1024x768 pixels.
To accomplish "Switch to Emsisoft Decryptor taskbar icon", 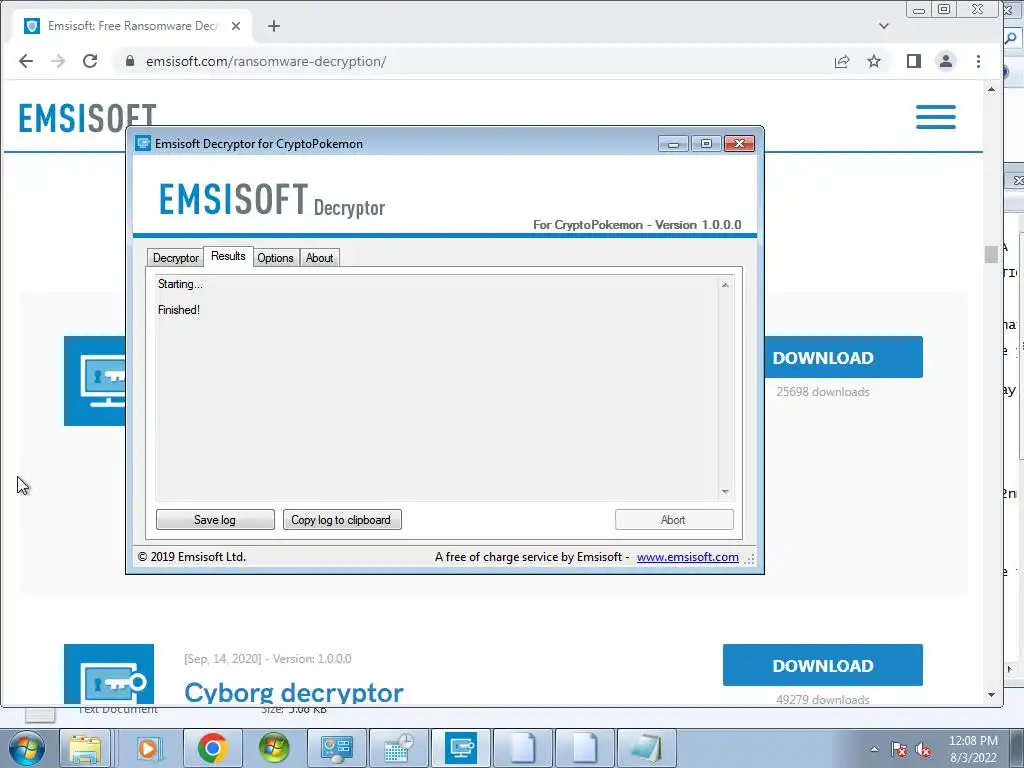I will (461, 748).
